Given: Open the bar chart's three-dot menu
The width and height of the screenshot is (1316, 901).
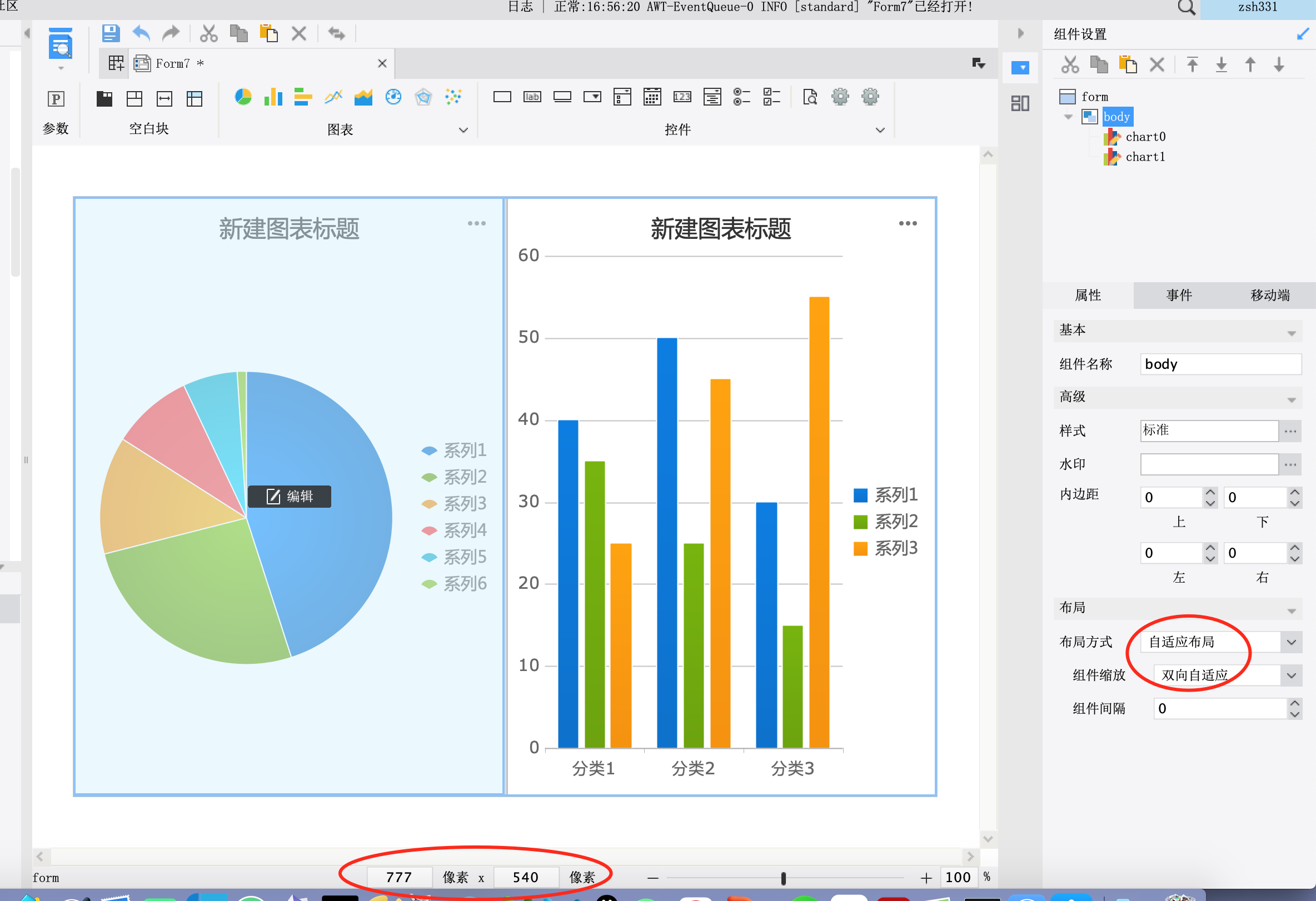Looking at the screenshot, I should point(908,223).
